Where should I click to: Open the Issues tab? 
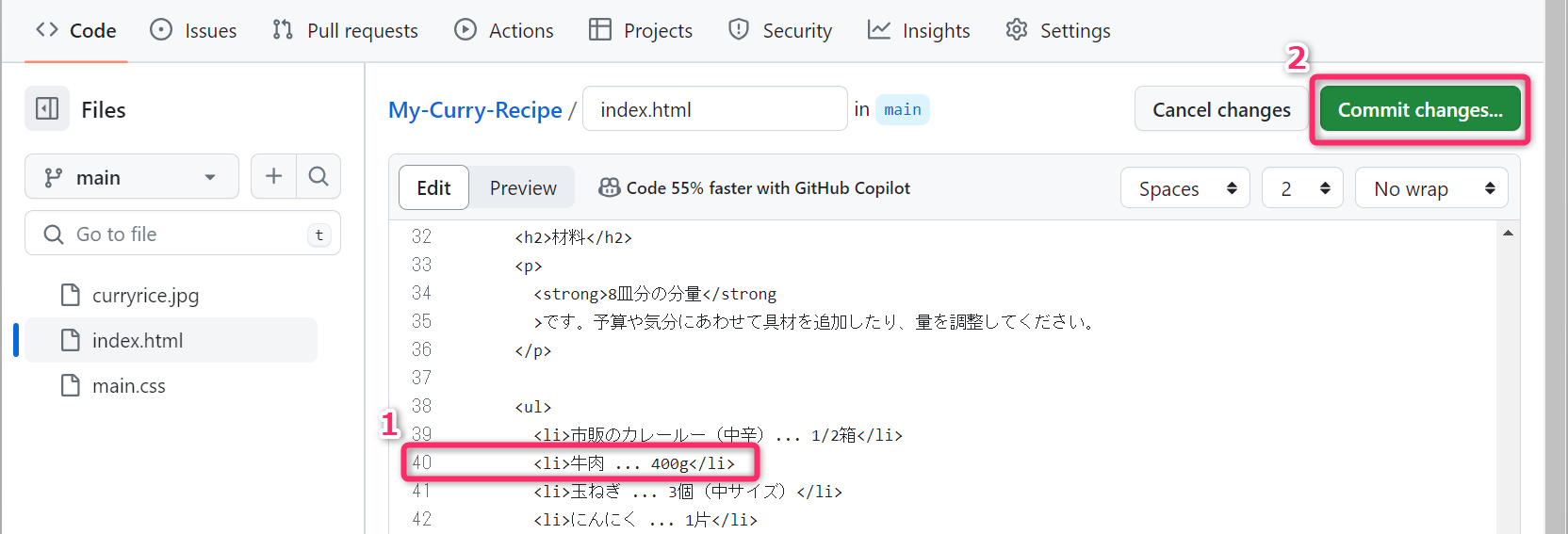194,30
